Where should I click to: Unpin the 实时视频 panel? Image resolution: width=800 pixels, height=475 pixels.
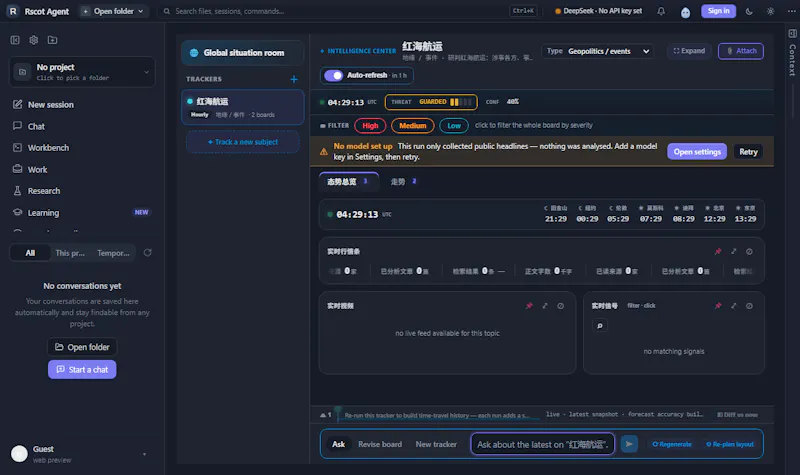coord(529,306)
